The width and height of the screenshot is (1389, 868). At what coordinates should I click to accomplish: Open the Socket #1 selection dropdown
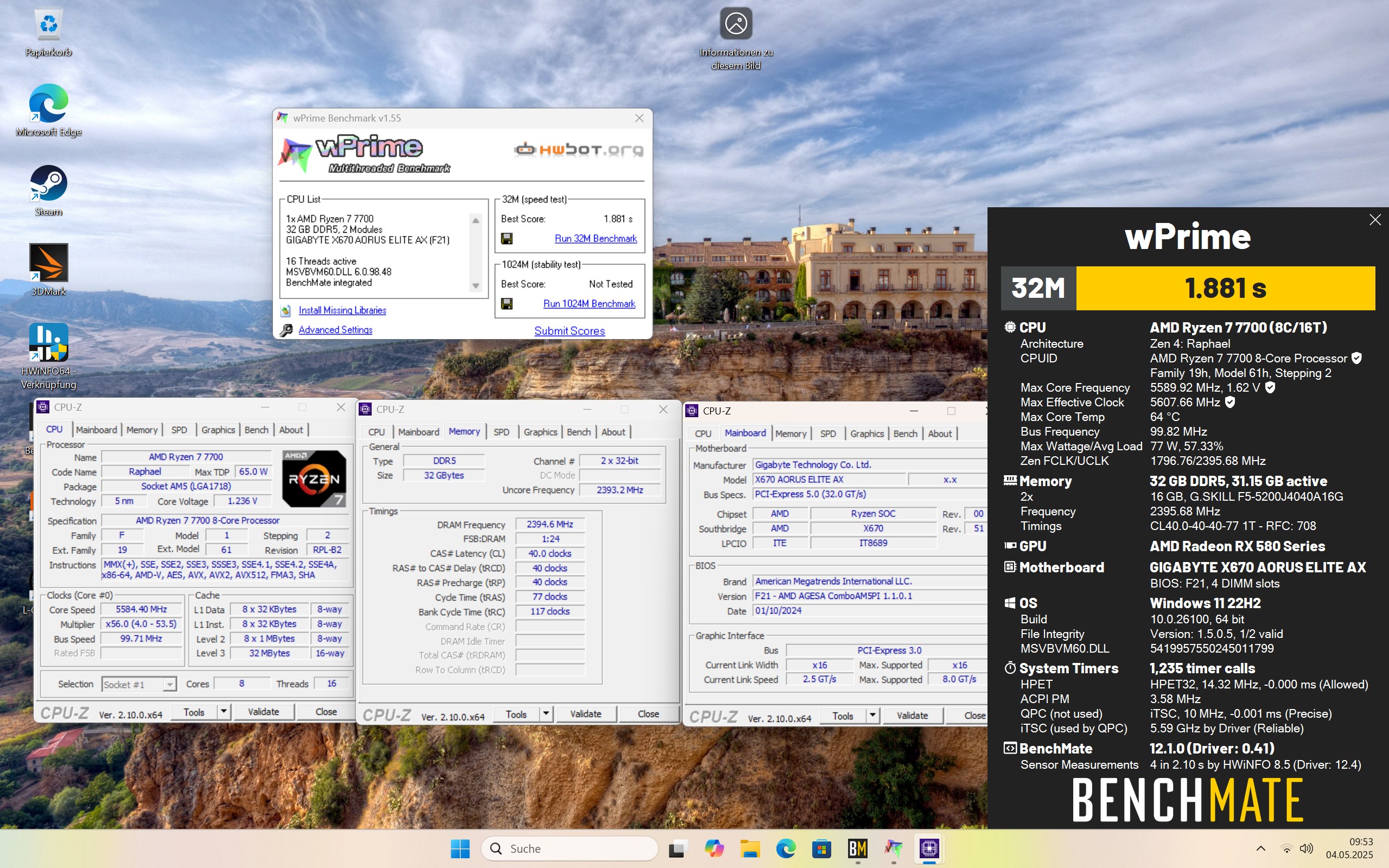point(139,684)
